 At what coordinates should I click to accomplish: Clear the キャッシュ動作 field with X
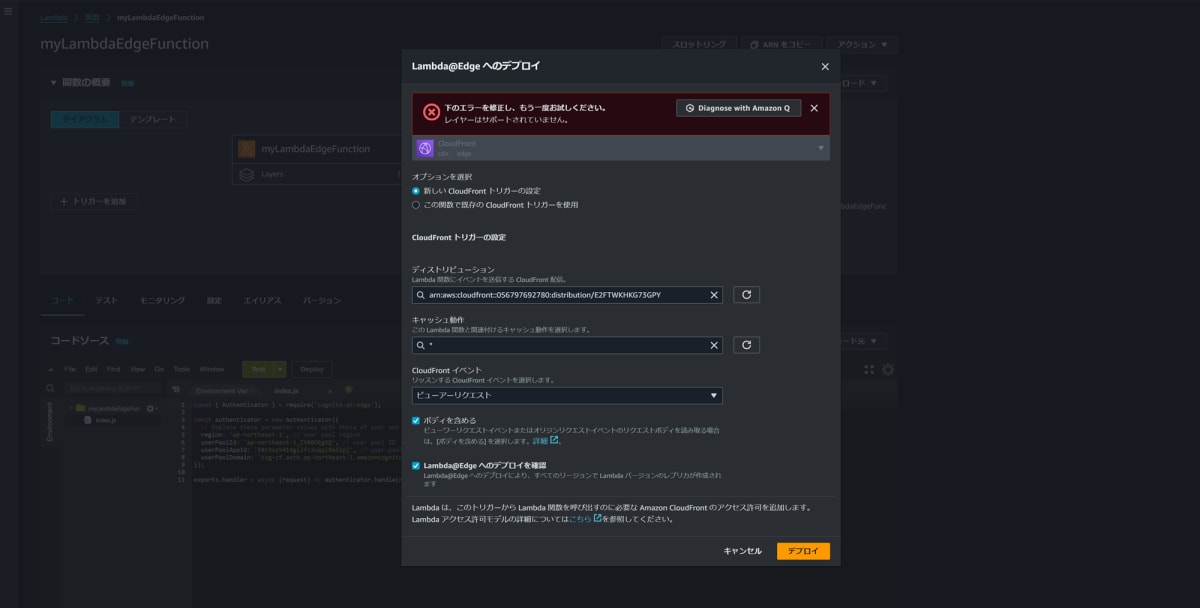(x=714, y=345)
